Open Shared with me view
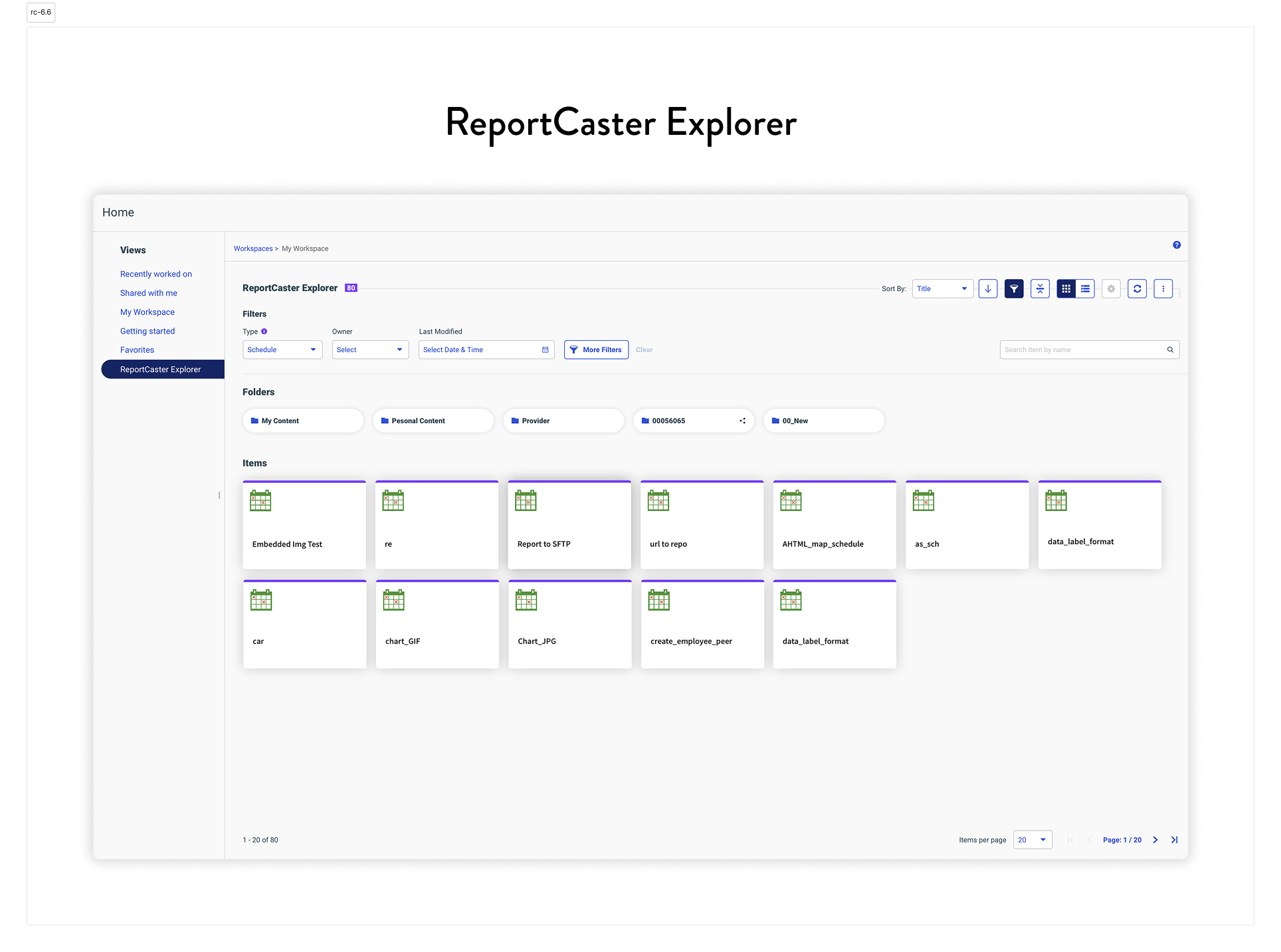The width and height of the screenshot is (1281, 952). point(149,294)
